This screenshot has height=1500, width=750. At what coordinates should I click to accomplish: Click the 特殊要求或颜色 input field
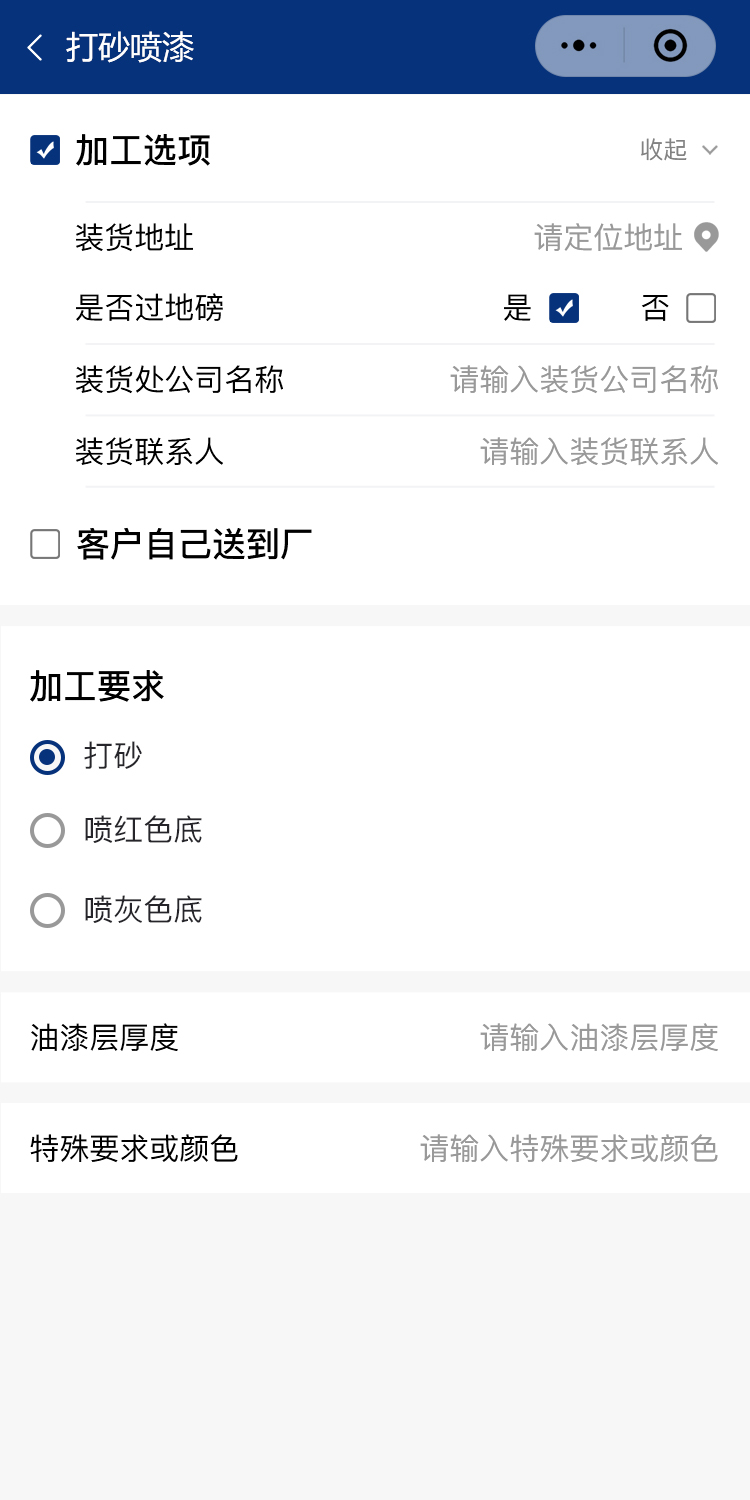569,1149
